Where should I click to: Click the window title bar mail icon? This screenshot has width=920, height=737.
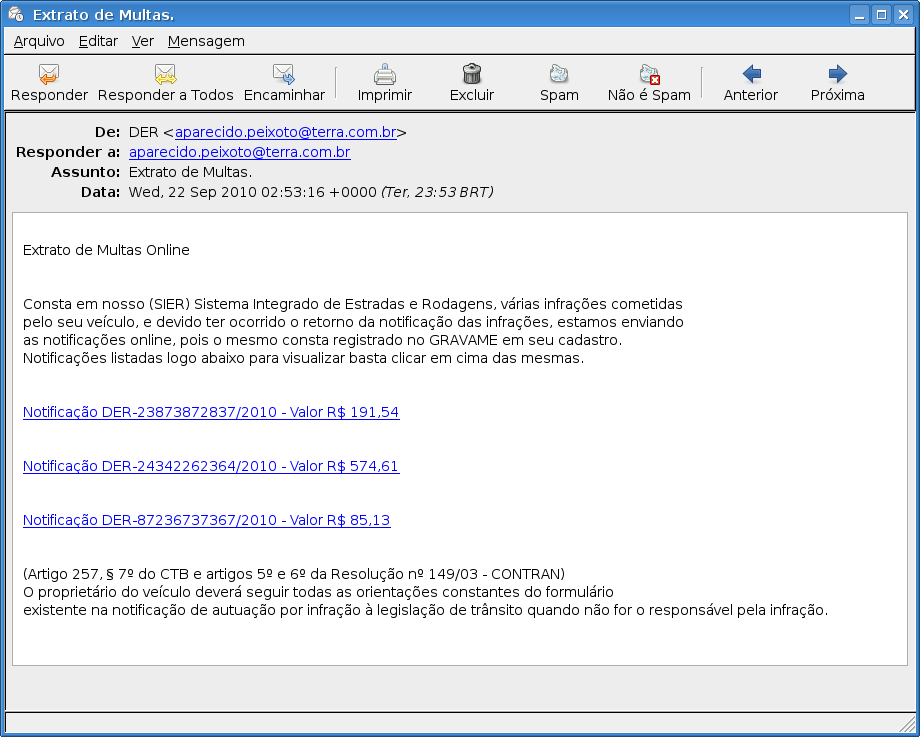16,14
